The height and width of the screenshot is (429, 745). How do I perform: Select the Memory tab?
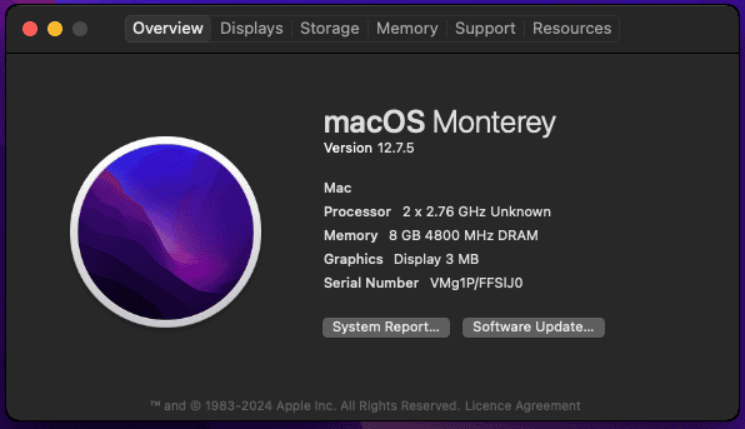point(407,29)
